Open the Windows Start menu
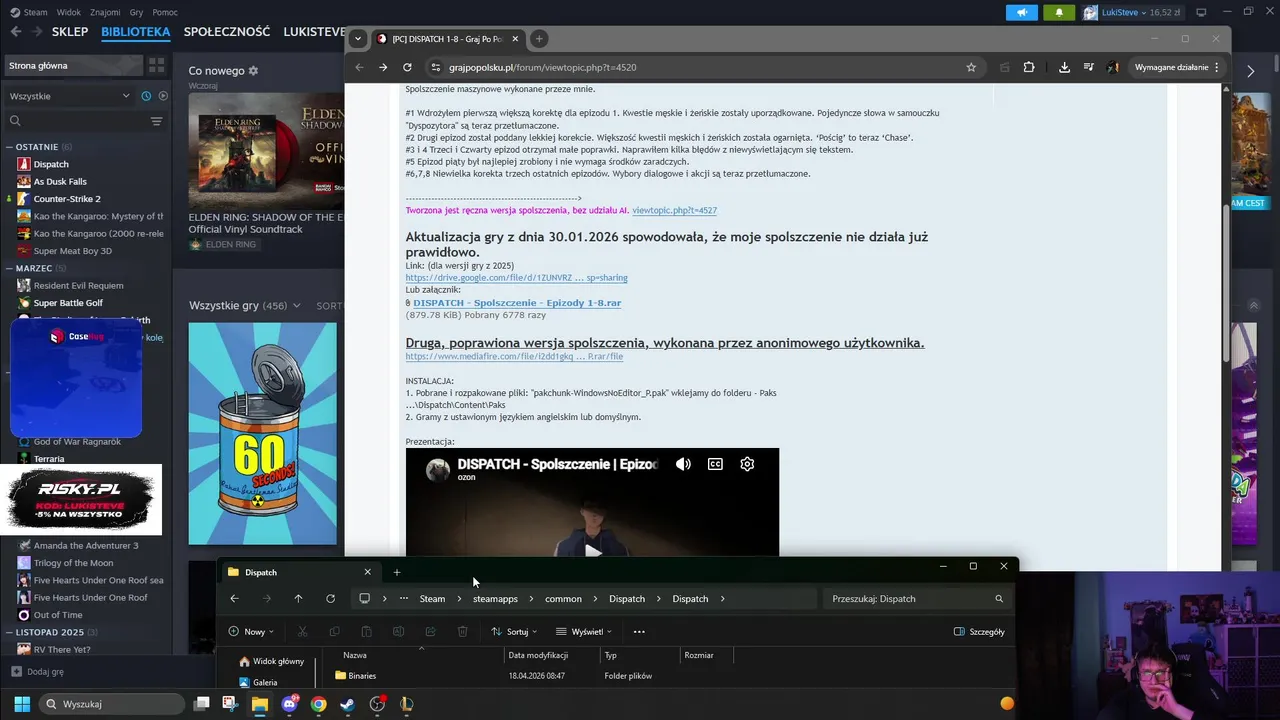 22,704
